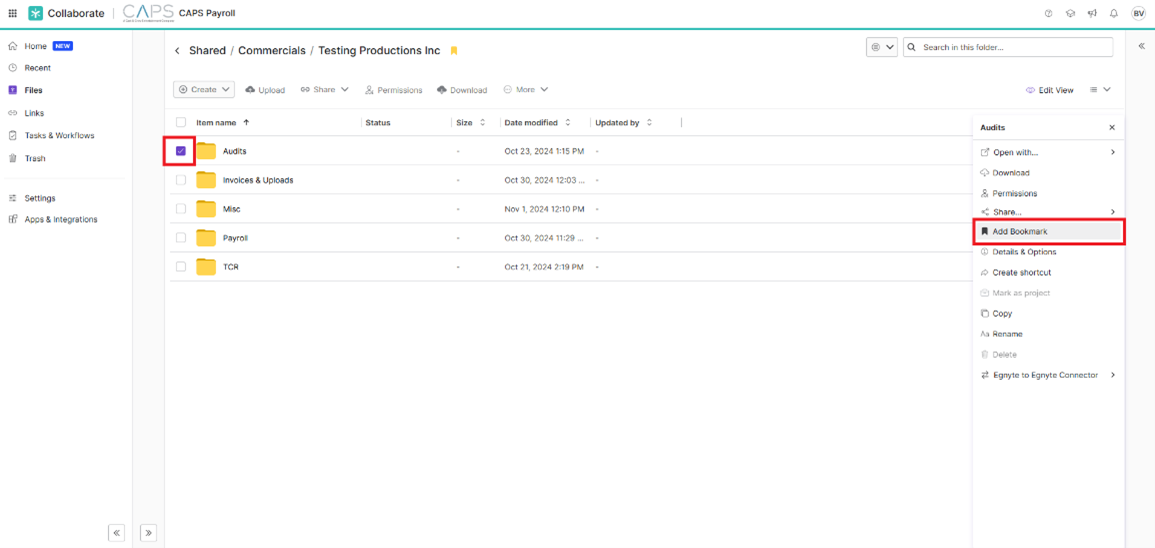Open the Create dropdown
Viewport: 1155px width, 548px height.
(x=204, y=89)
